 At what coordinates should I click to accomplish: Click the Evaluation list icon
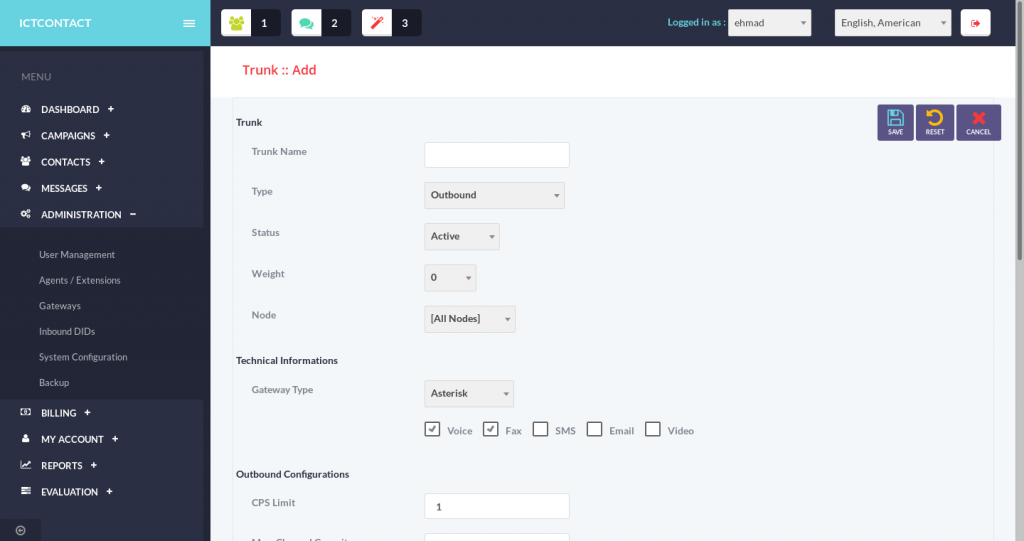[25, 491]
